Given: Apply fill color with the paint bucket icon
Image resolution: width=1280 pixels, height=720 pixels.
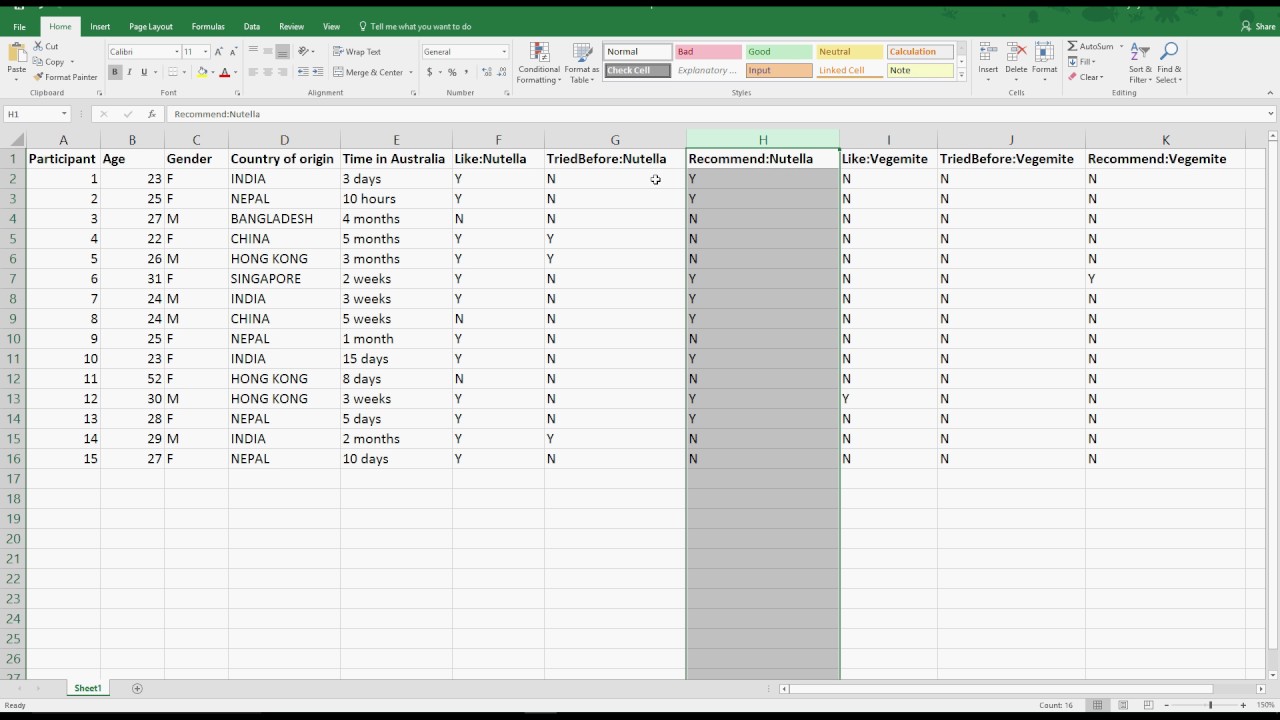Looking at the screenshot, I should pos(202,72).
